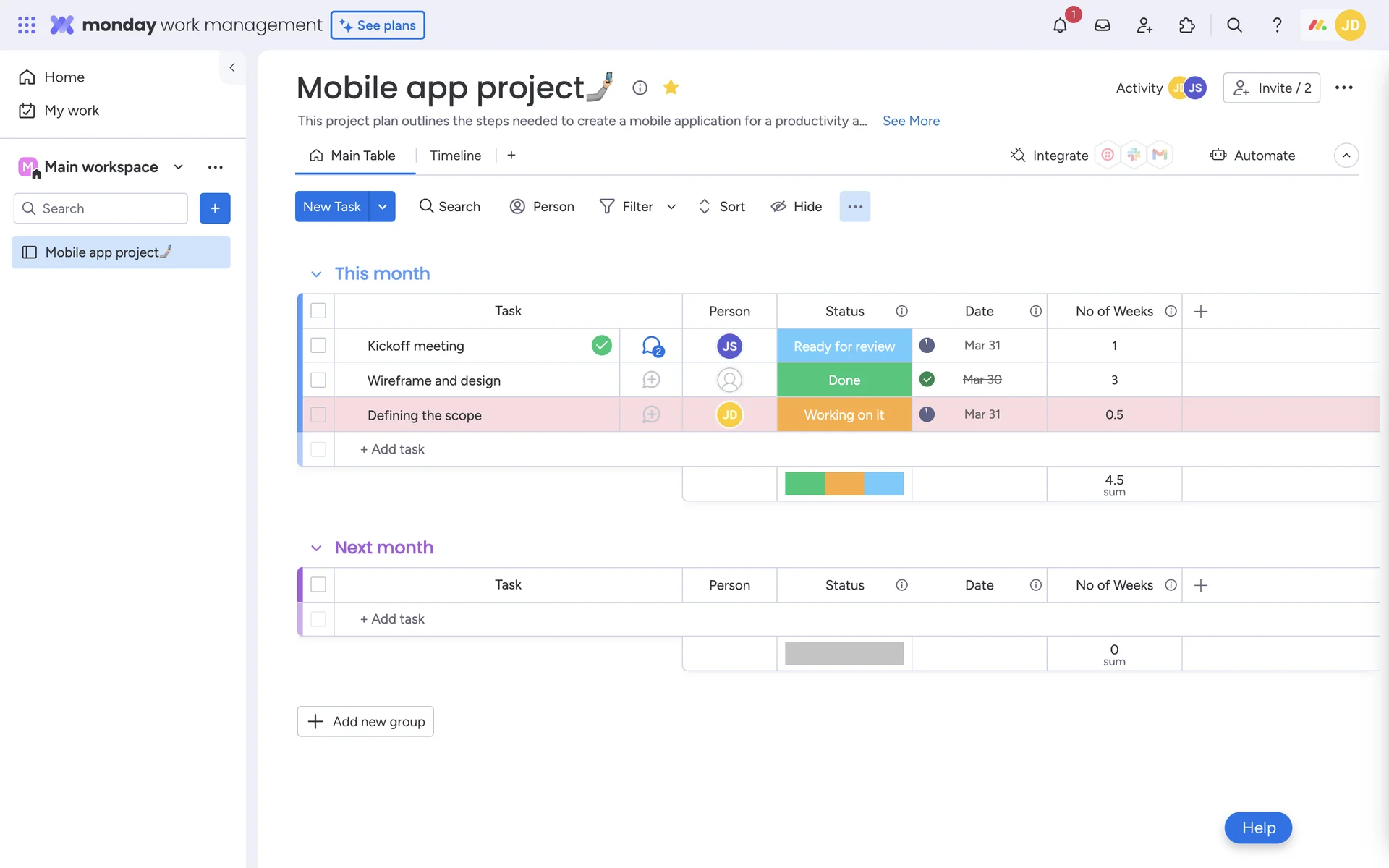Check the Kickoff meeting row checkbox
This screenshot has height=868, width=1389.
(318, 346)
